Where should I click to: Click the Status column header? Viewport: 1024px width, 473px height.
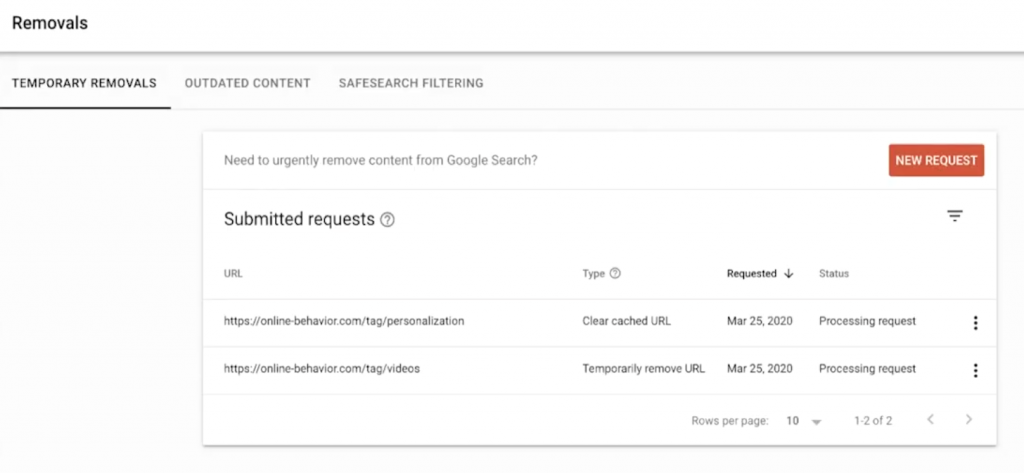(x=834, y=274)
